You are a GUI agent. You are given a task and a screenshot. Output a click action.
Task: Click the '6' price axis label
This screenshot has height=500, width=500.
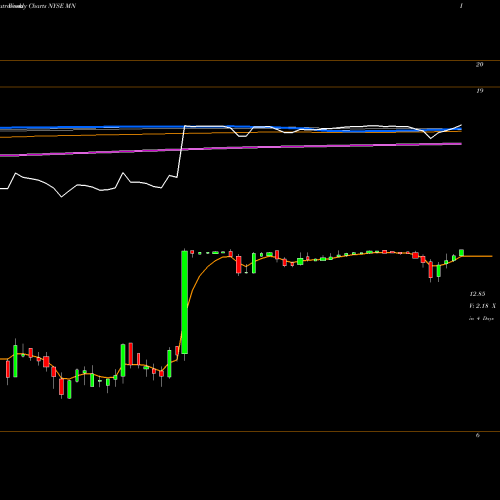pyautogui.click(x=478, y=435)
